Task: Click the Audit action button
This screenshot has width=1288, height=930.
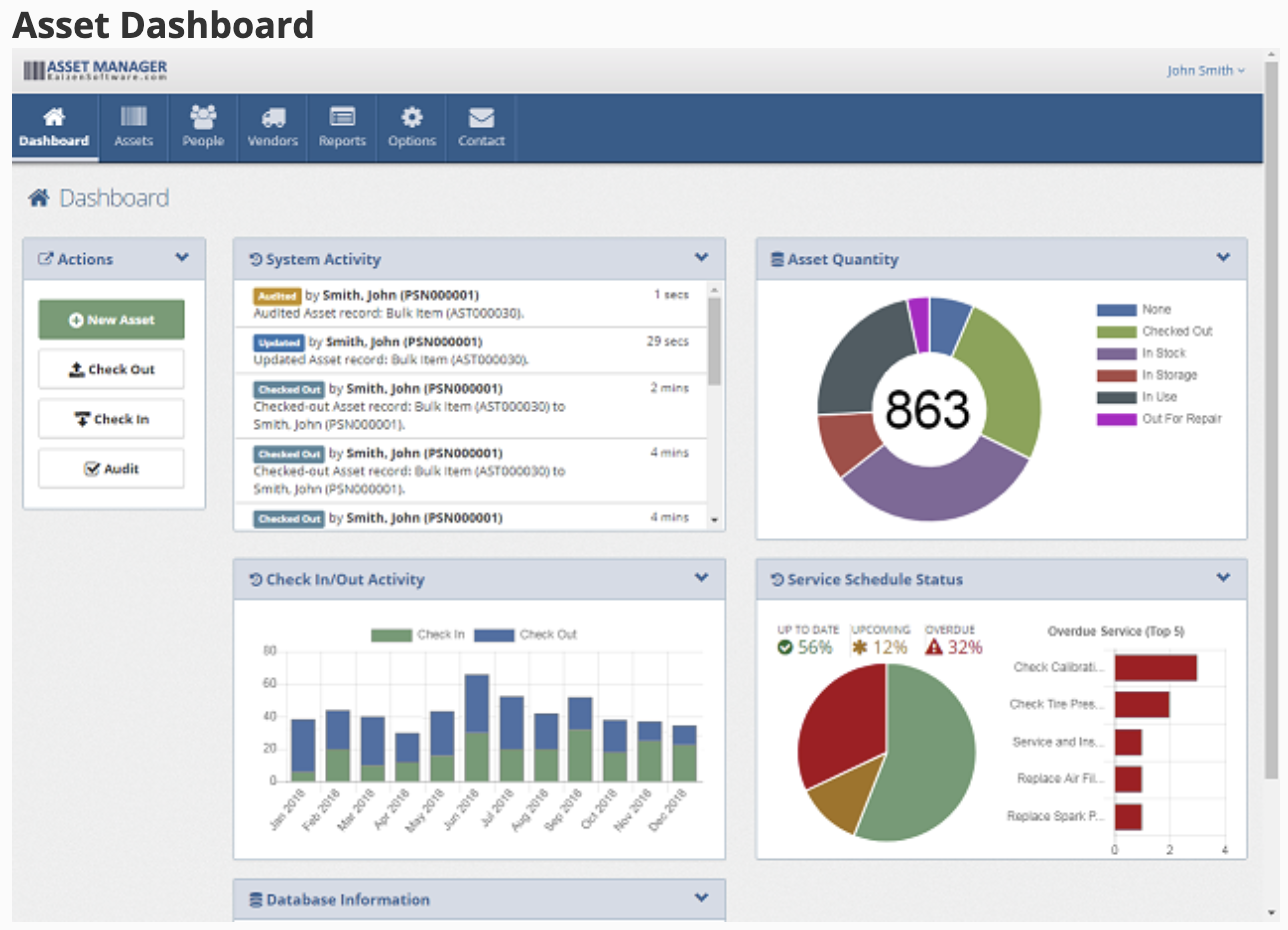Action: [112, 469]
